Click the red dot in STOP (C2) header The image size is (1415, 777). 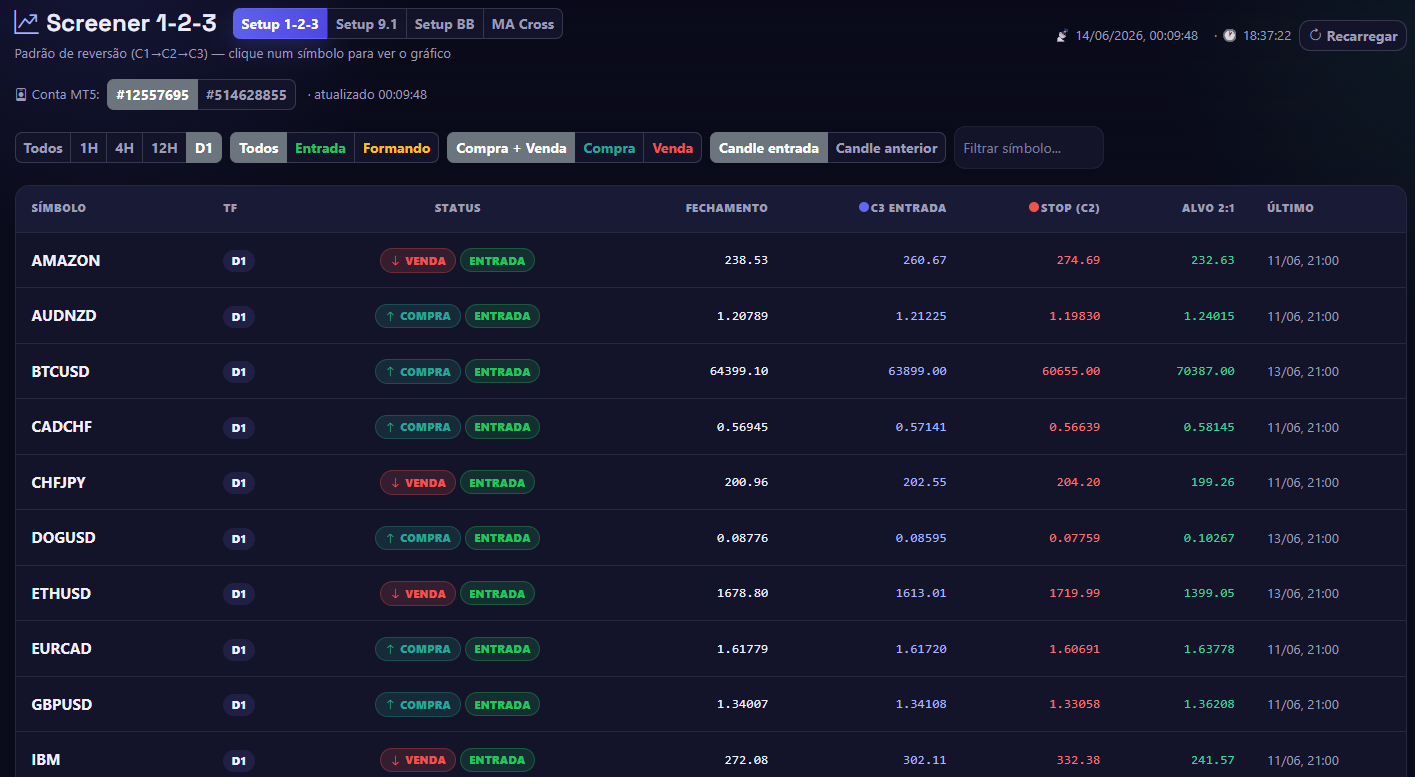[1034, 208]
